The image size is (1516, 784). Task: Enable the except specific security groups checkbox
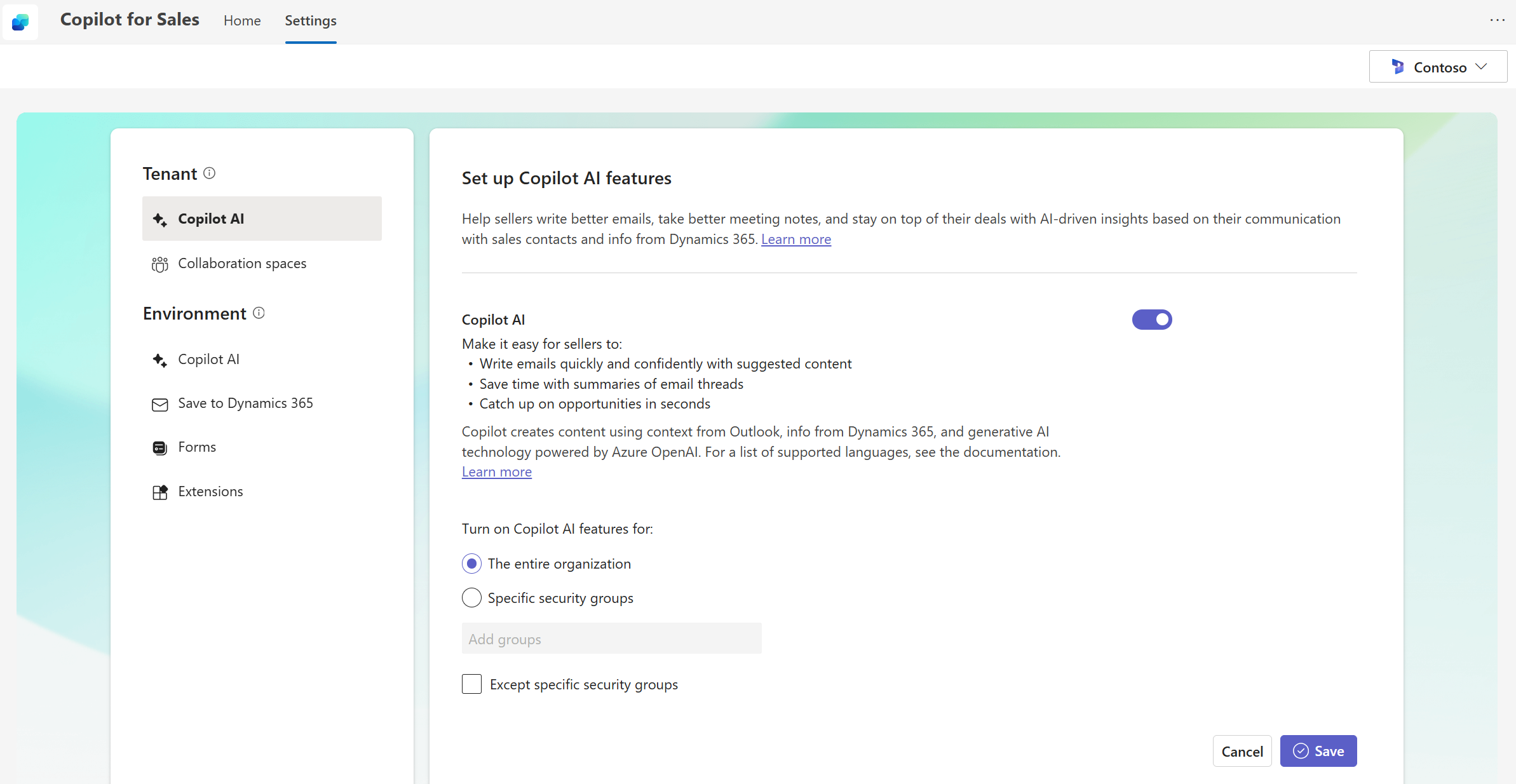click(x=471, y=684)
